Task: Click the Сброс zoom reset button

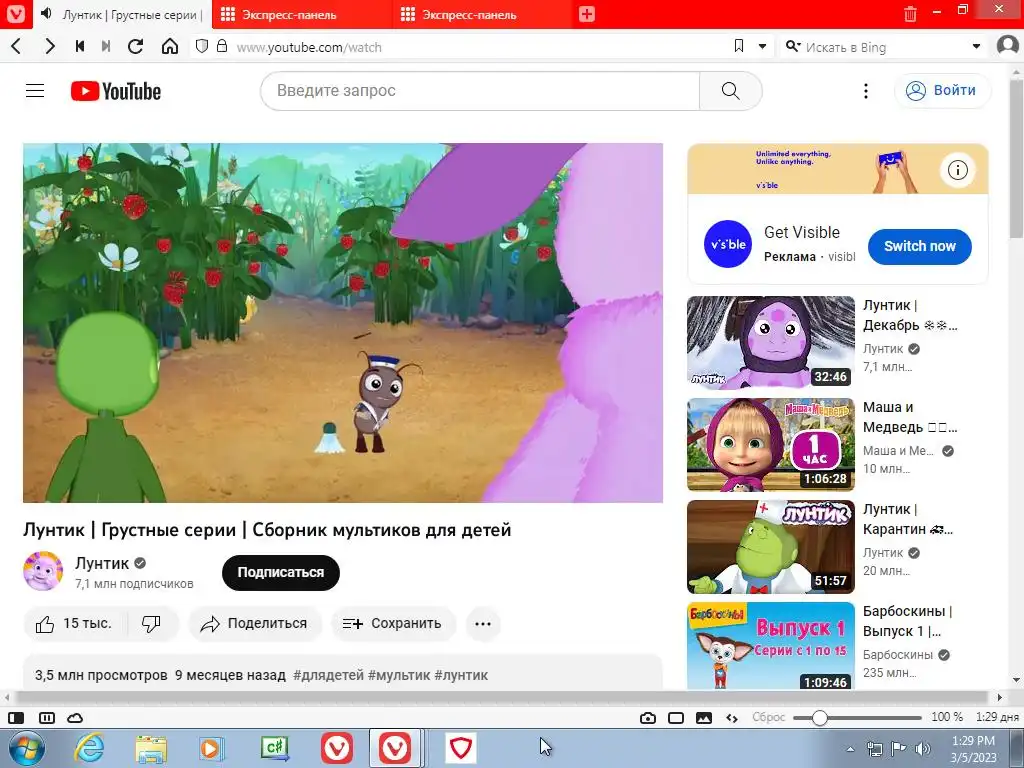Action: pyautogui.click(x=768, y=717)
